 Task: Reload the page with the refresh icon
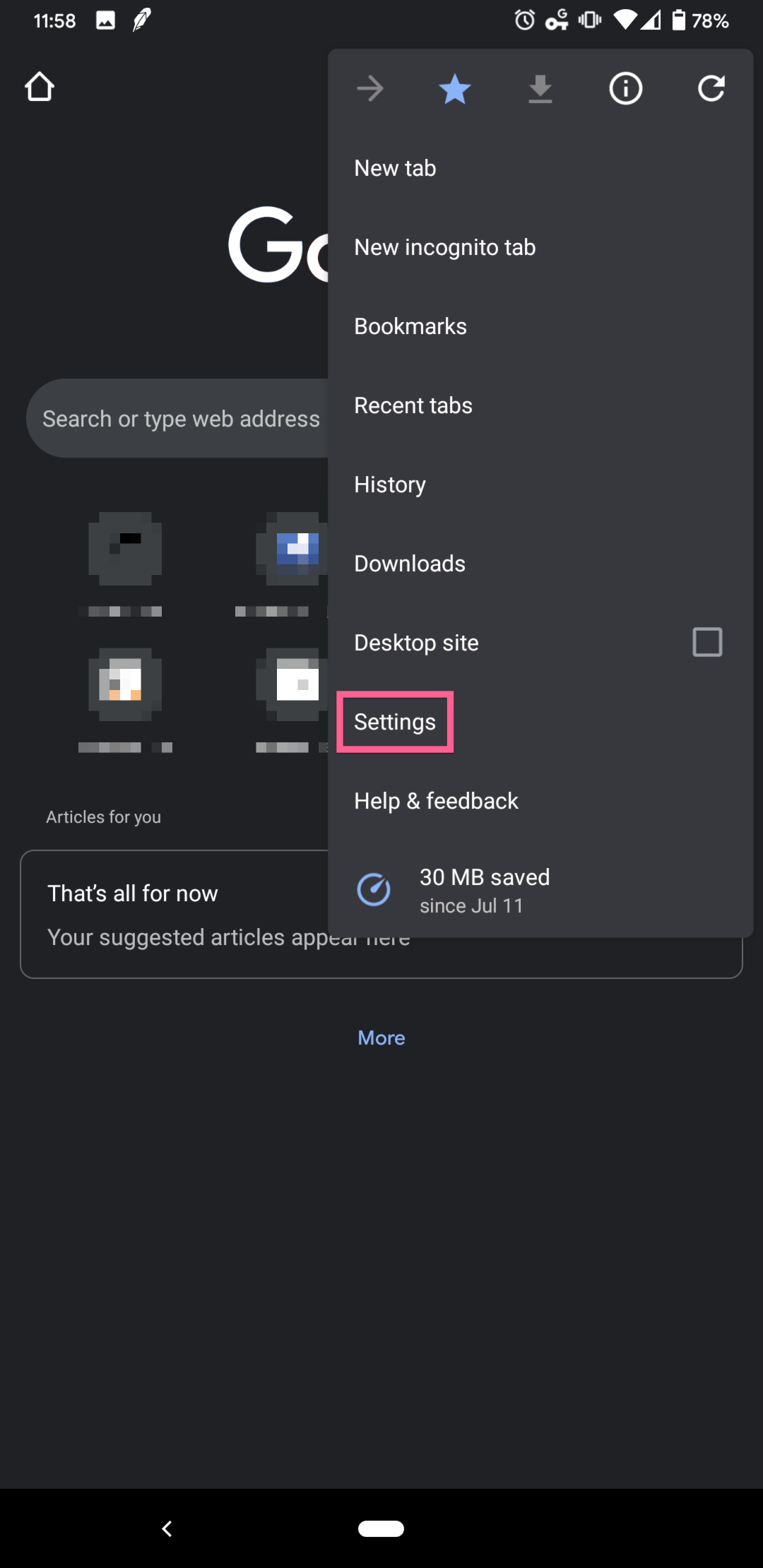click(711, 89)
